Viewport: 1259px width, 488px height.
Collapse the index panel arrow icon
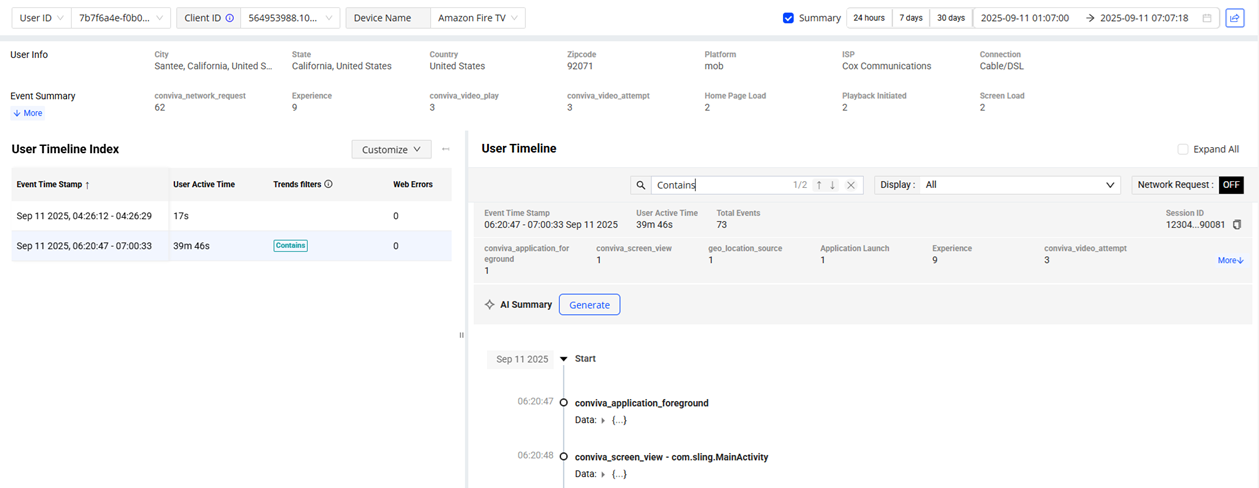tap(446, 150)
